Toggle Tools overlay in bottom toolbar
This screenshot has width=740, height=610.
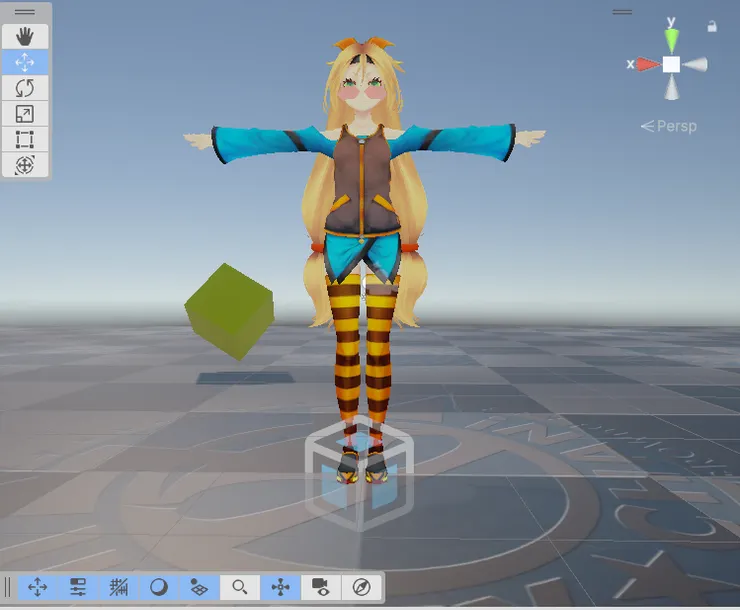point(38,587)
